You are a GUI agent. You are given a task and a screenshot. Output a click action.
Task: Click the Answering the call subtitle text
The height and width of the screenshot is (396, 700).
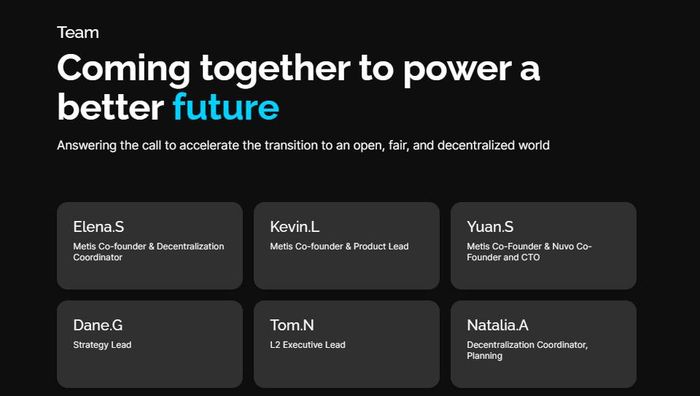[x=303, y=146]
